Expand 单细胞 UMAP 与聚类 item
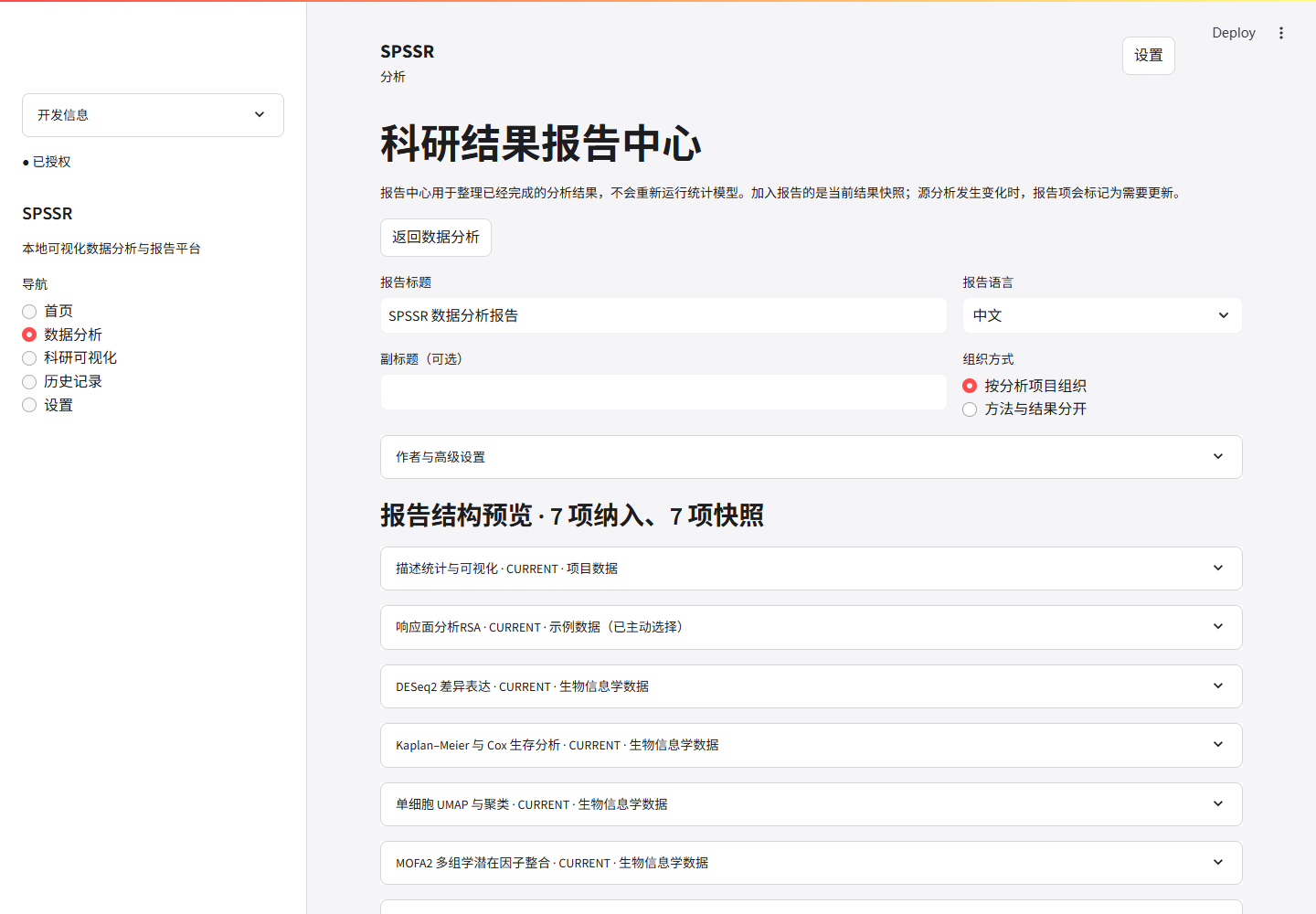 tap(812, 804)
